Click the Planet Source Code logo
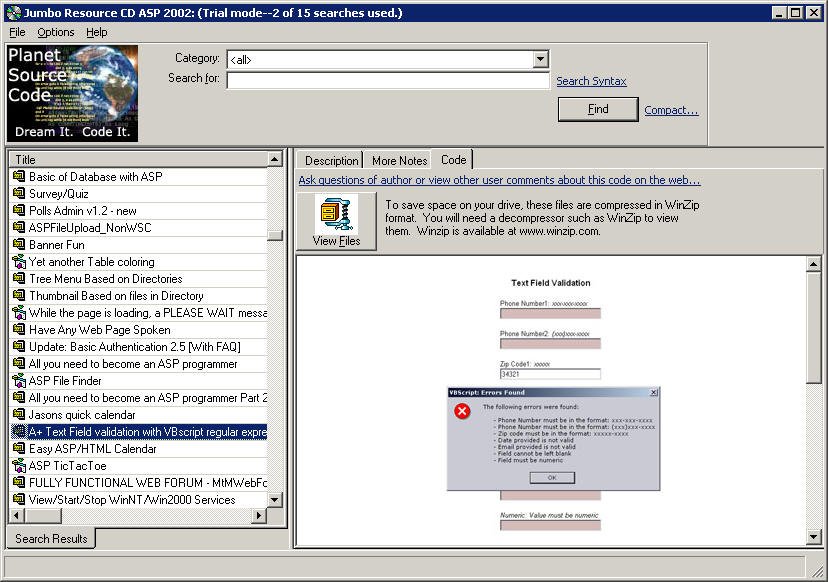828x582 pixels. pyautogui.click(x=72, y=93)
